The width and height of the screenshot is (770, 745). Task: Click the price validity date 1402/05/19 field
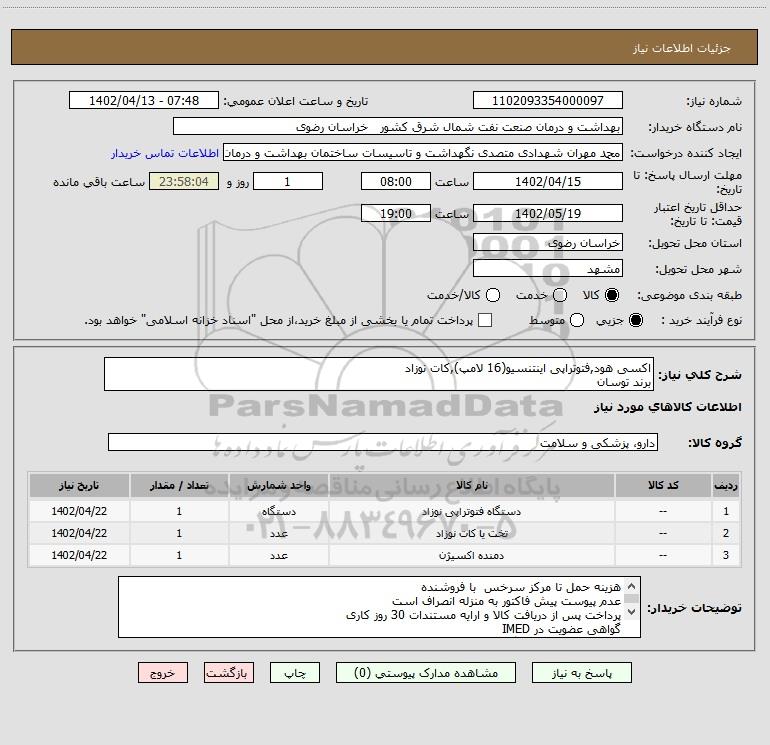pyautogui.click(x=548, y=214)
